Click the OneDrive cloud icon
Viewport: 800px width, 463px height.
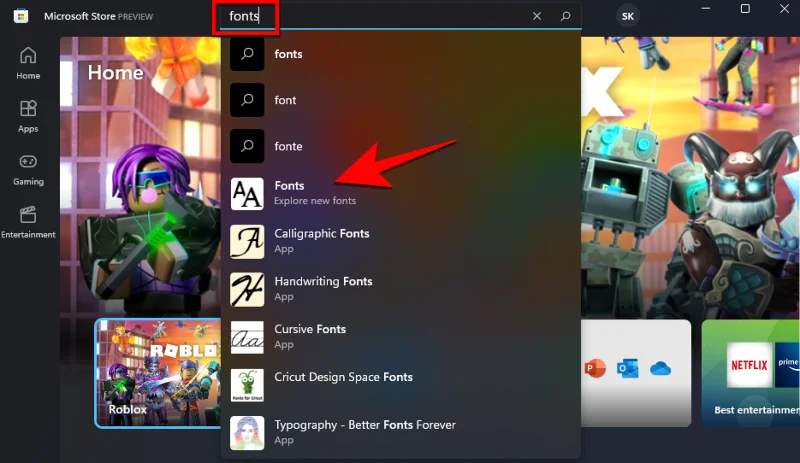660,368
